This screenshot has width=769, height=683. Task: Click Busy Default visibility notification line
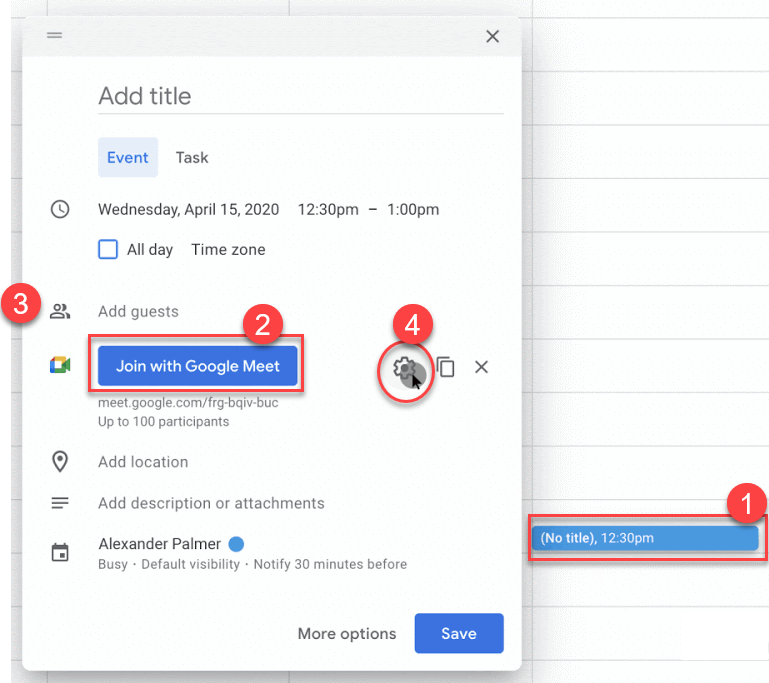click(x=252, y=564)
